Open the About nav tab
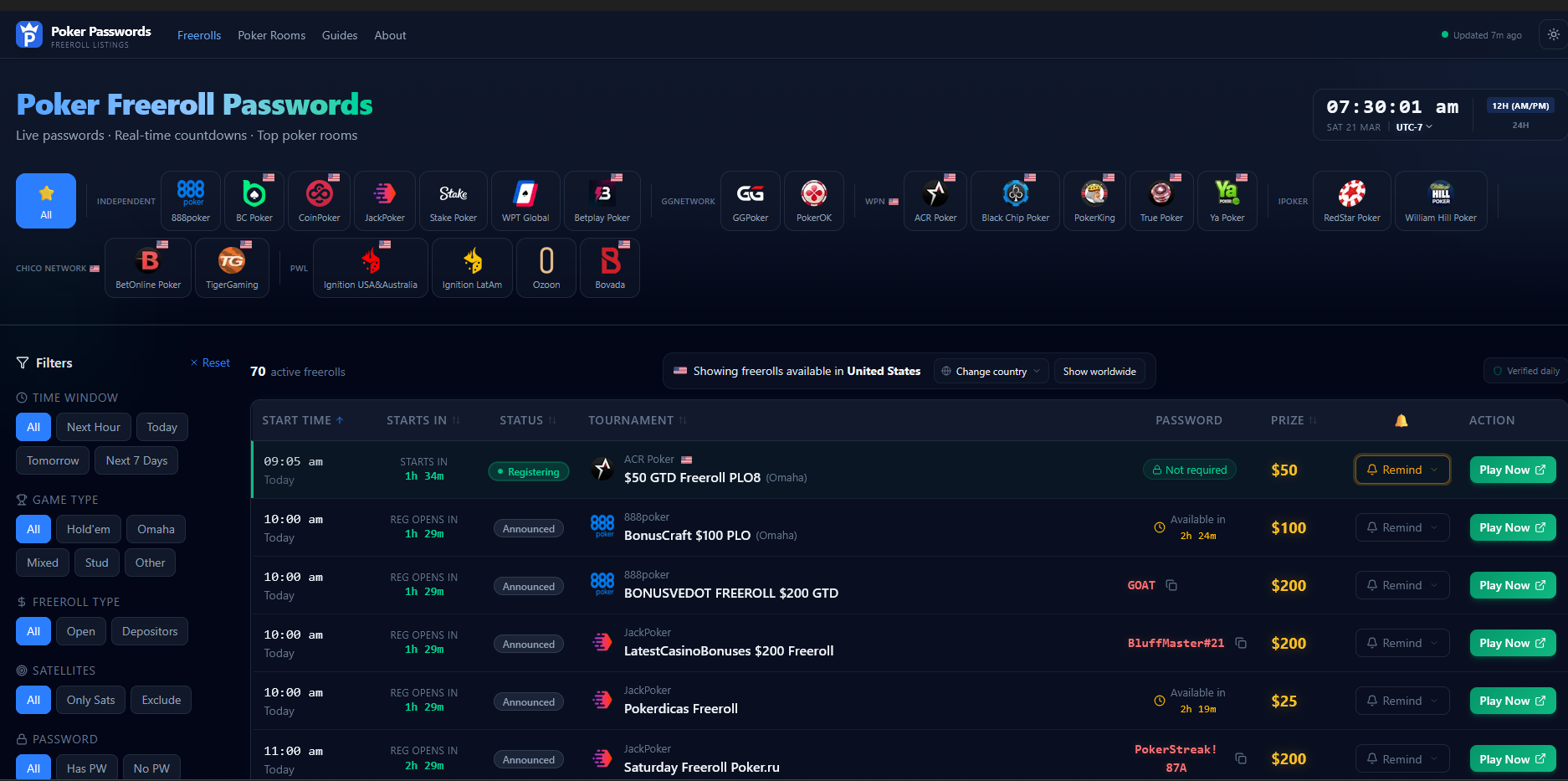Screen dimensions: 1568x781 [390, 35]
